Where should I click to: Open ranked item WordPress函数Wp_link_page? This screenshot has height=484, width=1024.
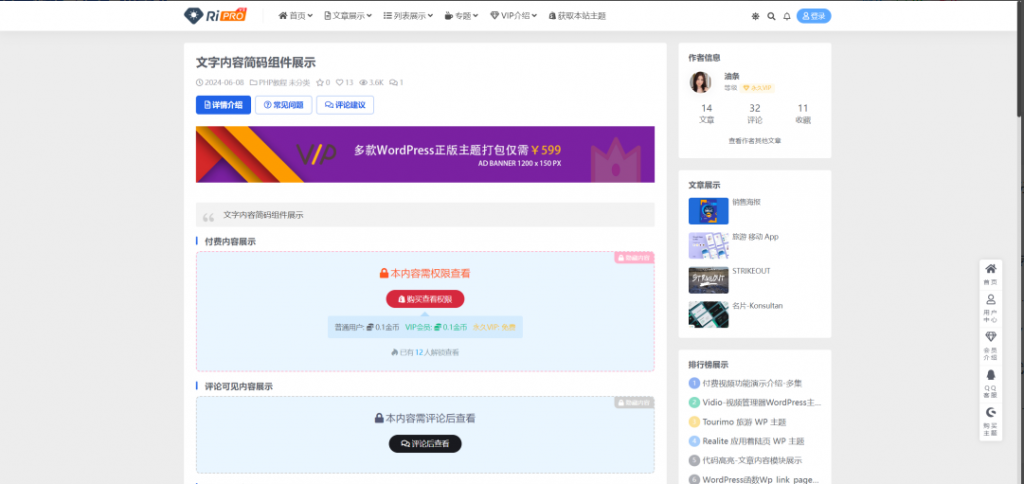(760, 479)
